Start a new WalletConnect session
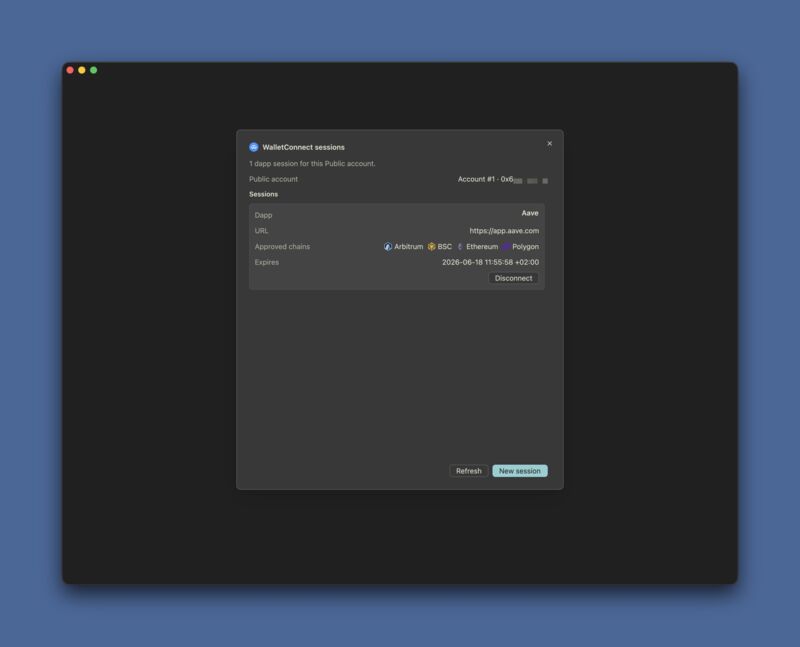 [519, 471]
